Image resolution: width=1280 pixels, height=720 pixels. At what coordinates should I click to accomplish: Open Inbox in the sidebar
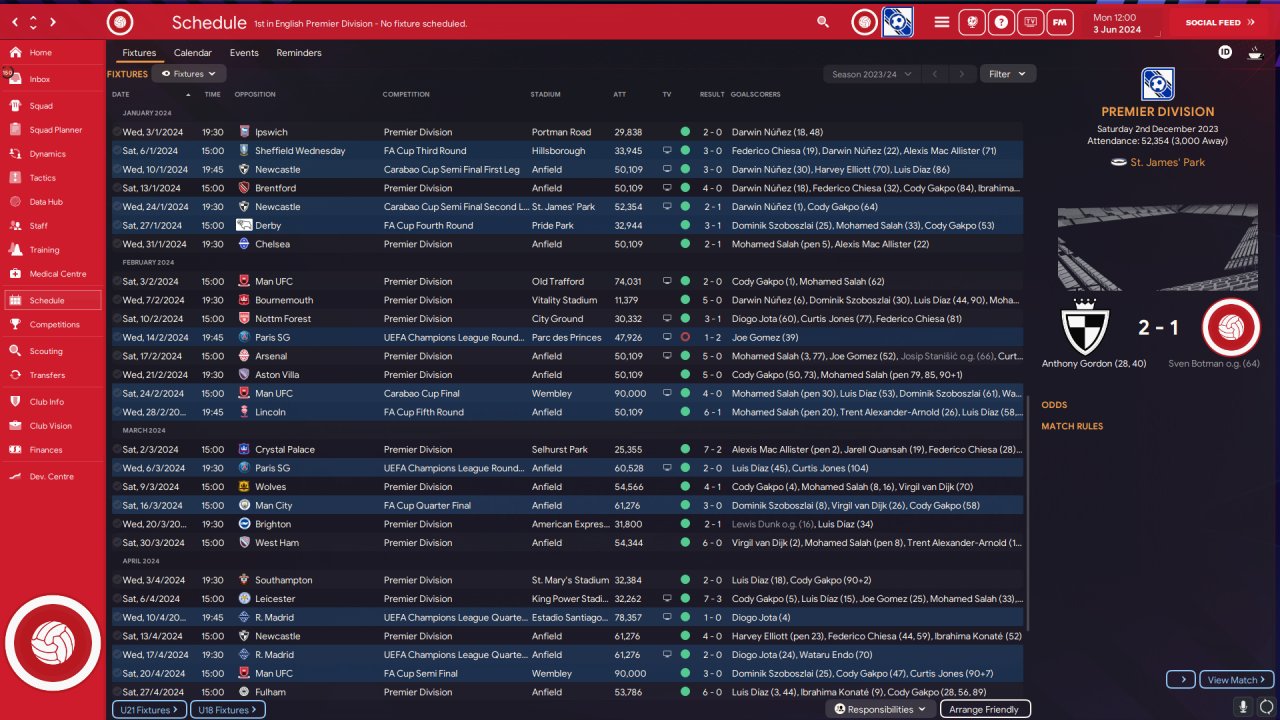coord(52,79)
